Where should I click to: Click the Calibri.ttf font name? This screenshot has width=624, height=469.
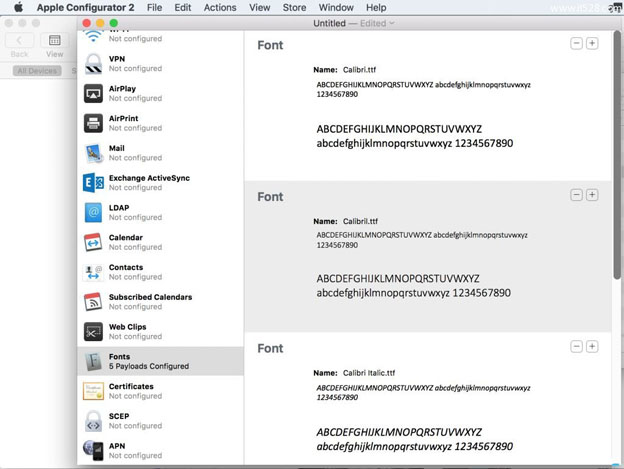point(359,70)
